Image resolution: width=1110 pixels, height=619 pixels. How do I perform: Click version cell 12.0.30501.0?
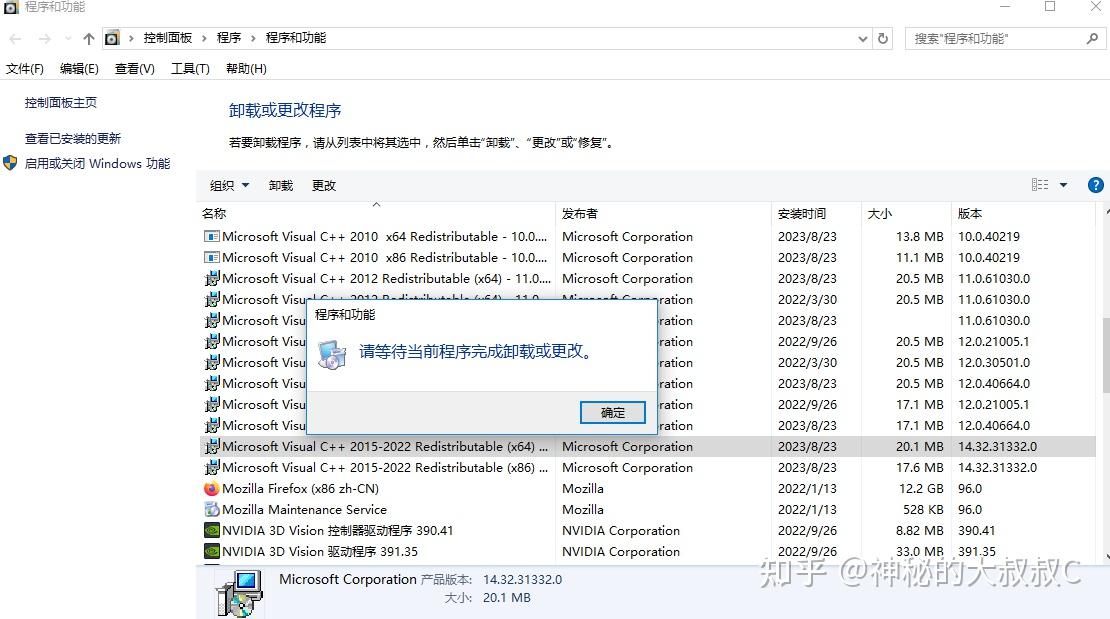pyautogui.click(x=994, y=363)
